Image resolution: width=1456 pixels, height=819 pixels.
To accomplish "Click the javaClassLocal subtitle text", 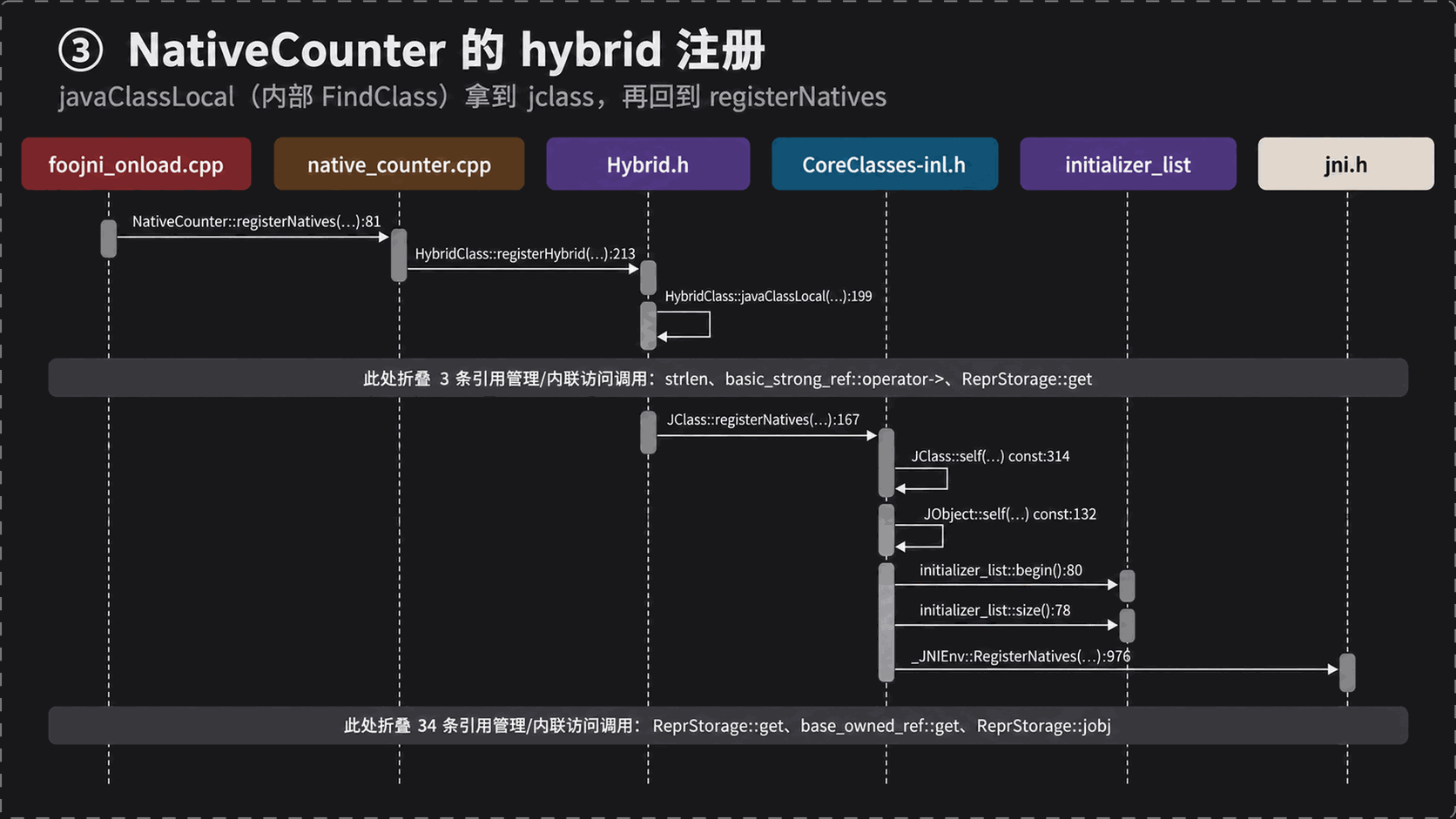I will (473, 97).
